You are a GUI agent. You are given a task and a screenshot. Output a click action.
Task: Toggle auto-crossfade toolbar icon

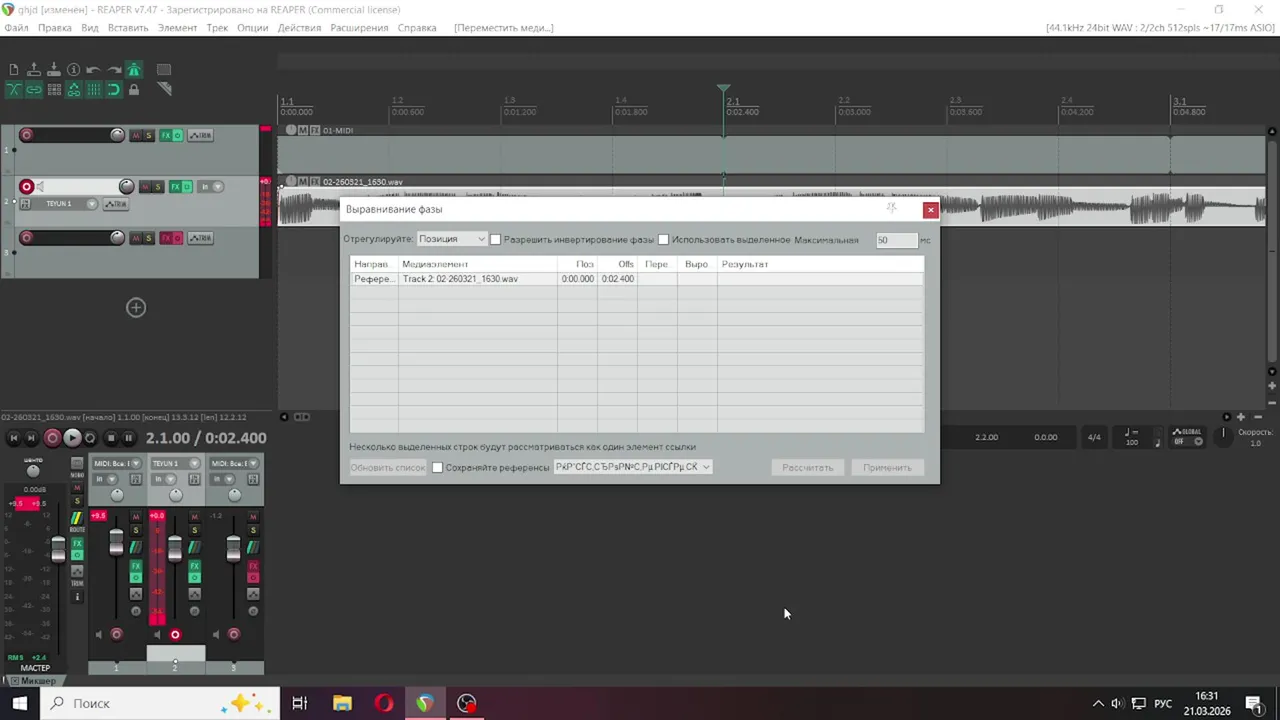[13, 89]
